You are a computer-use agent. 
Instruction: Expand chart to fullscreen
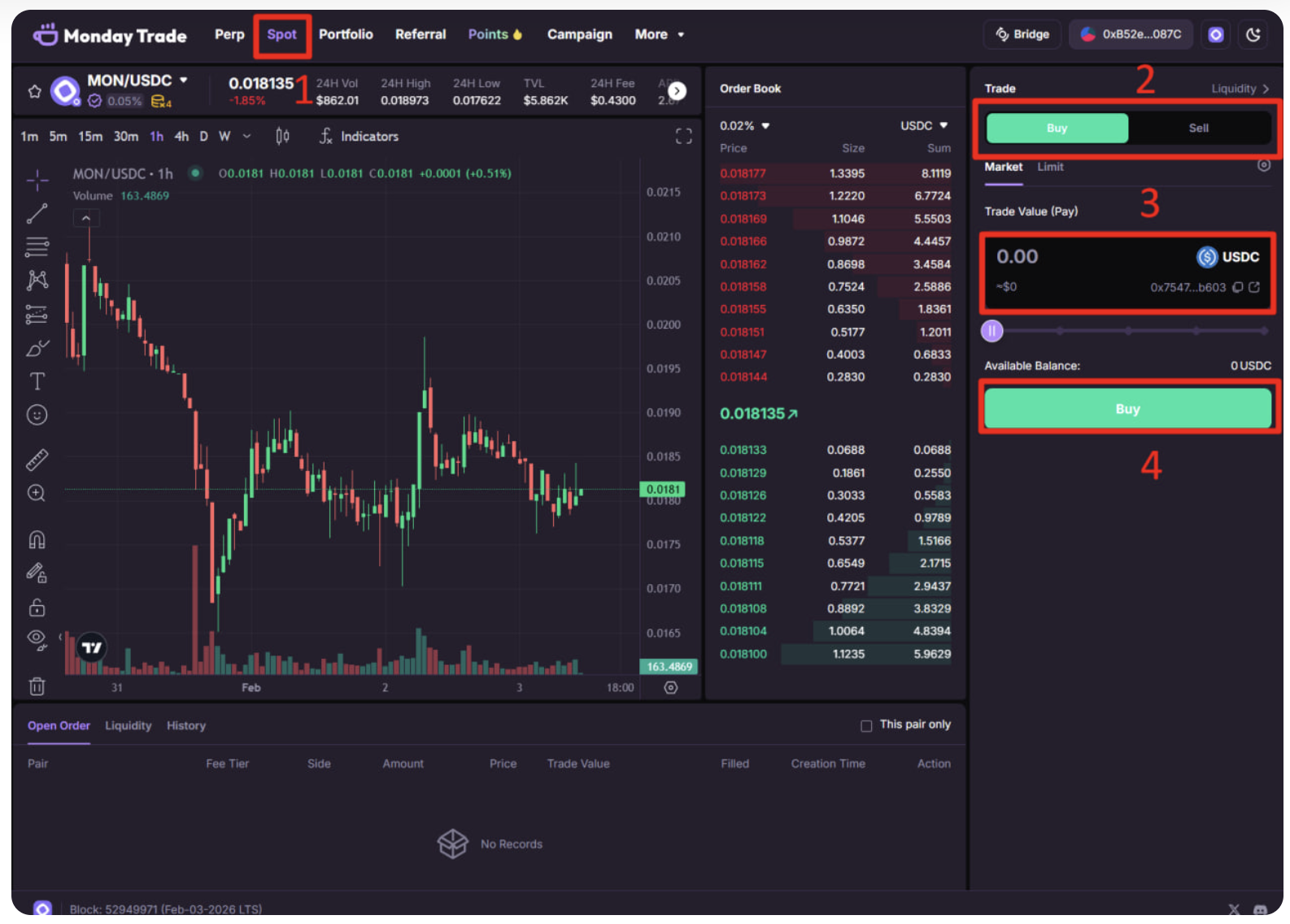[684, 136]
